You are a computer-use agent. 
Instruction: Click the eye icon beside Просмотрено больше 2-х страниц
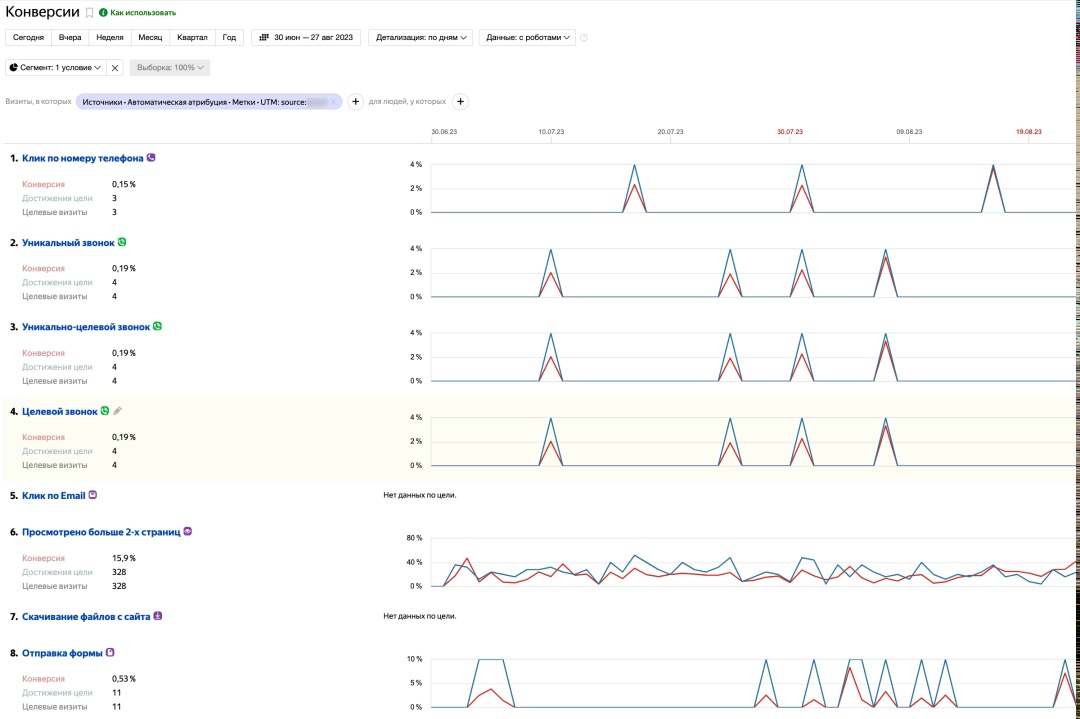coord(187,532)
